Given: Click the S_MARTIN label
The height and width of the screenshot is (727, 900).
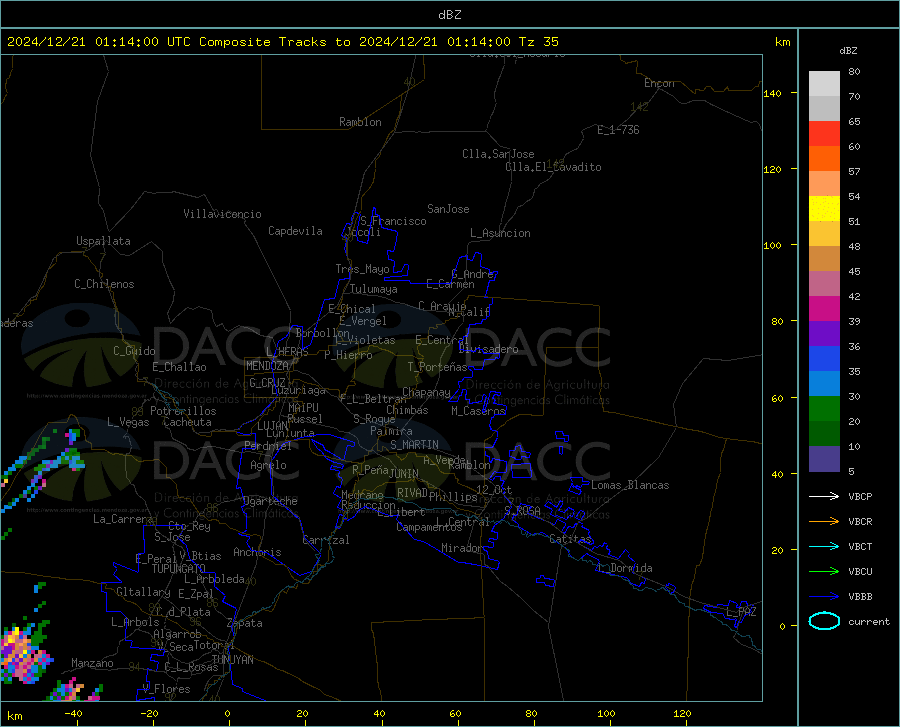Looking at the screenshot, I should (414, 445).
